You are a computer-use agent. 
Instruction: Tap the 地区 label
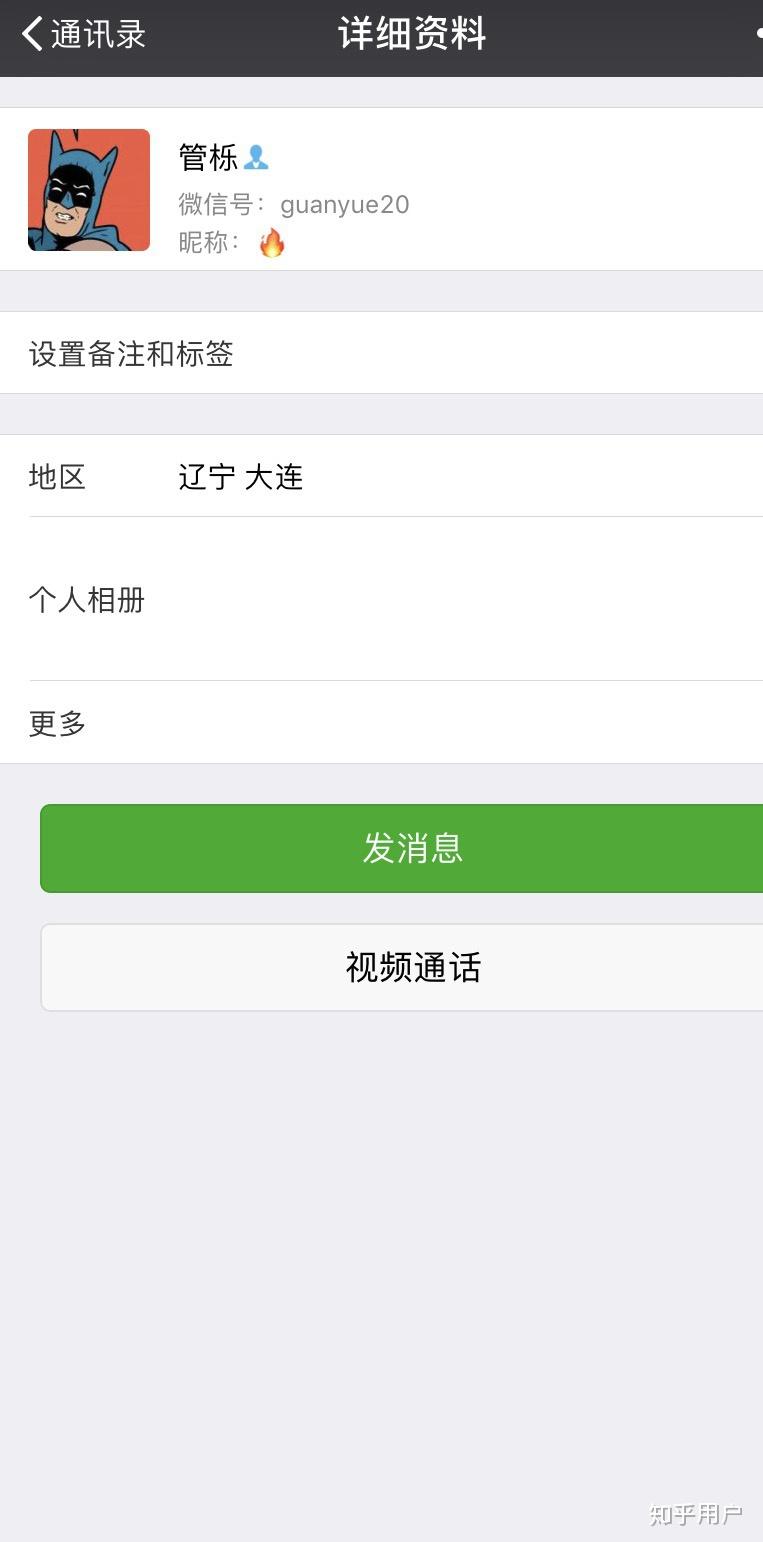[x=57, y=477]
